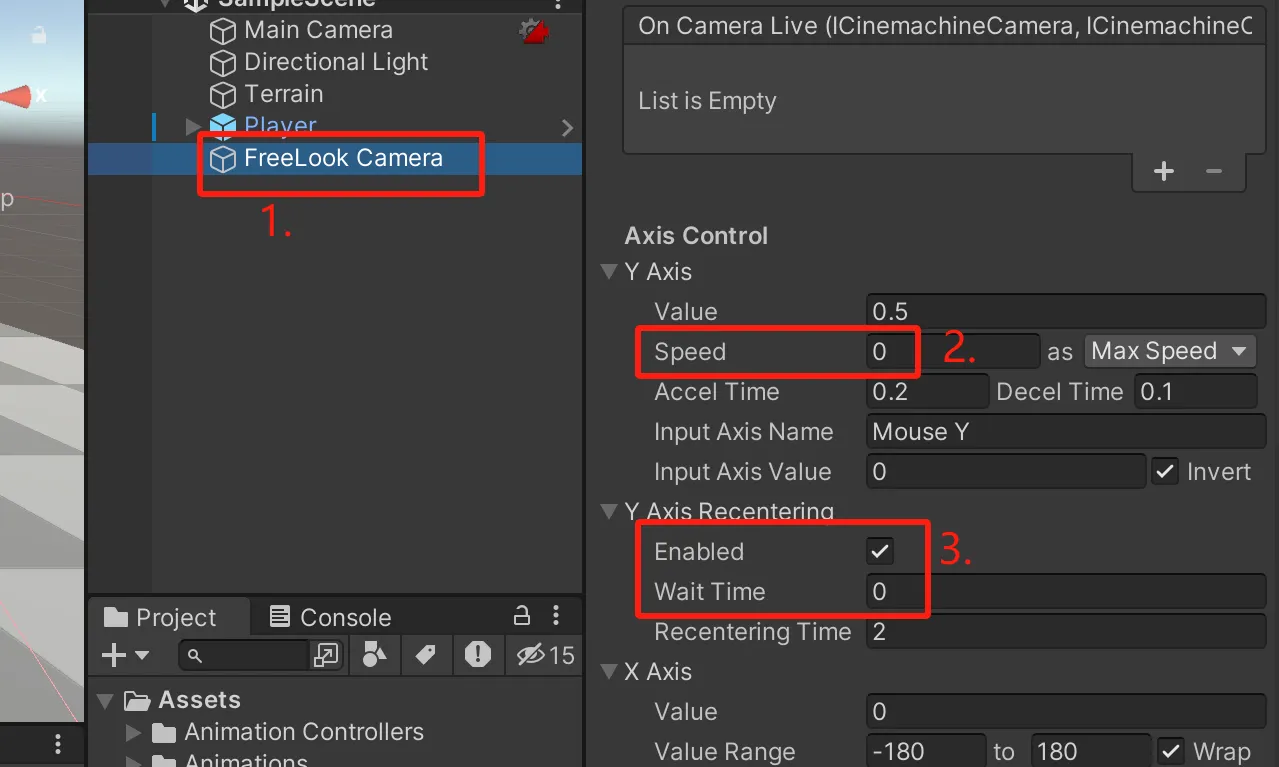Toggle the Y Axis Invert checkbox

coord(1165,471)
